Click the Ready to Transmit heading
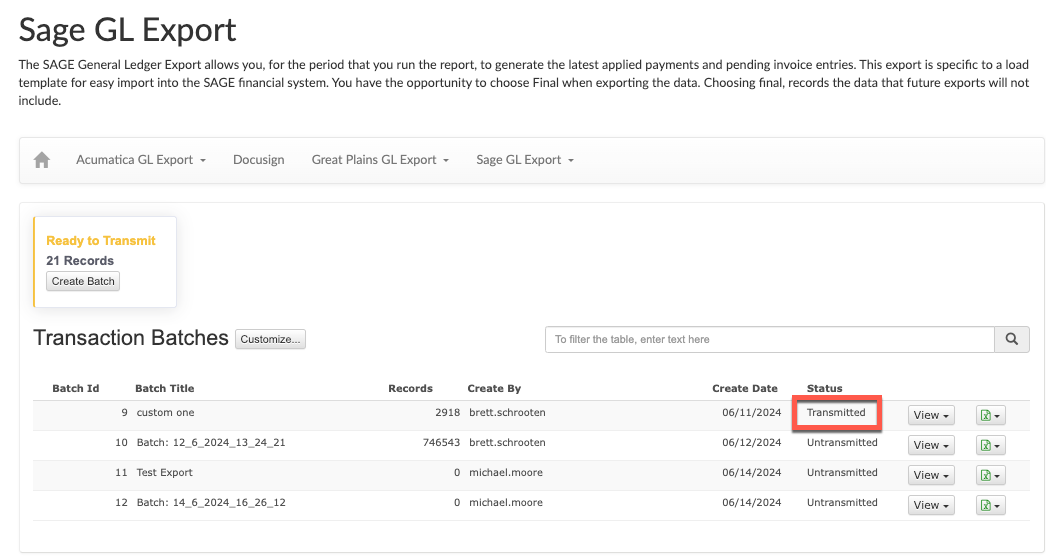Viewport: 1046px width, 557px height. click(101, 241)
